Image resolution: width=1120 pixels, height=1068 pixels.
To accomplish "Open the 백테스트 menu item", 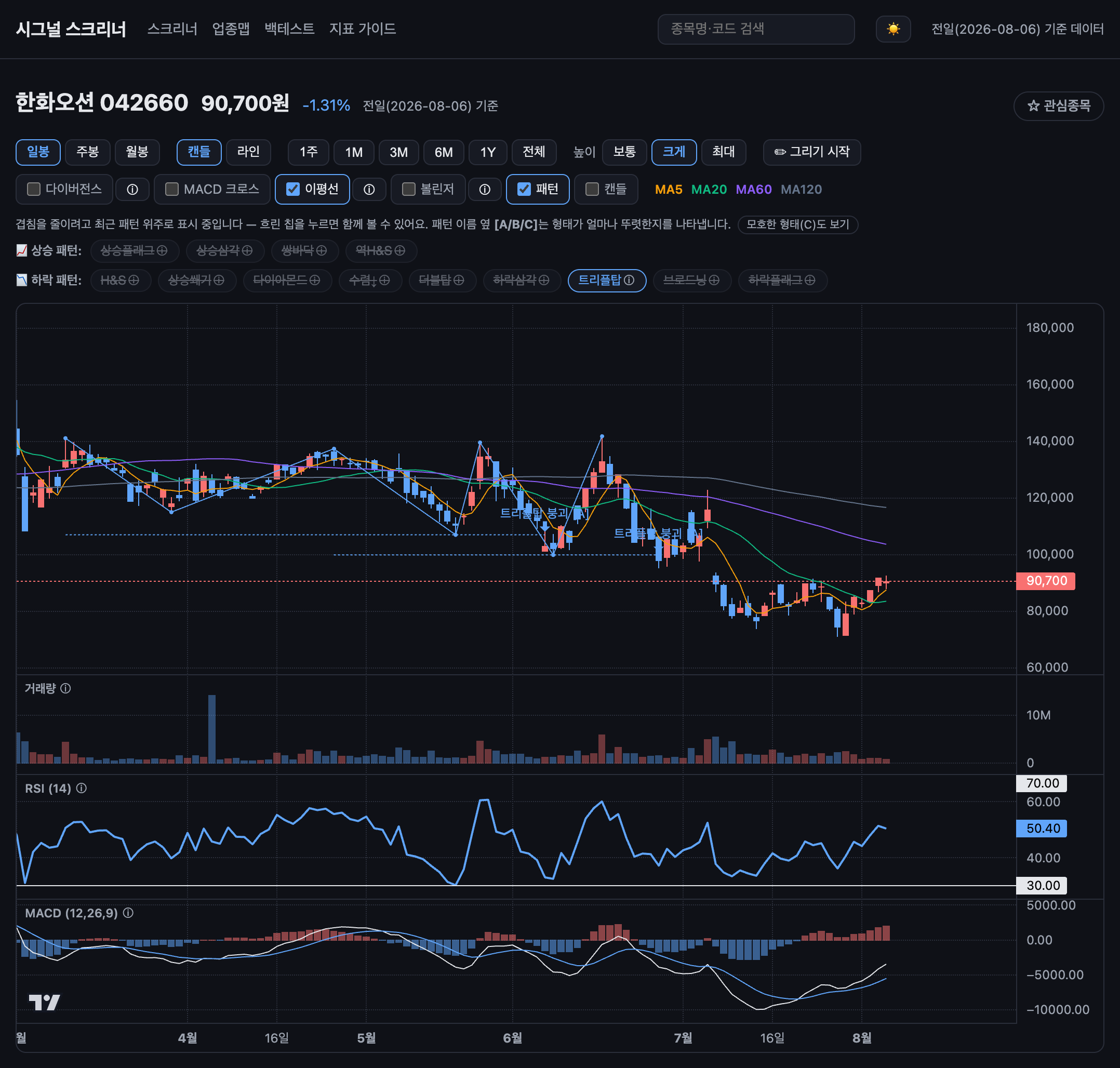I will click(x=290, y=29).
